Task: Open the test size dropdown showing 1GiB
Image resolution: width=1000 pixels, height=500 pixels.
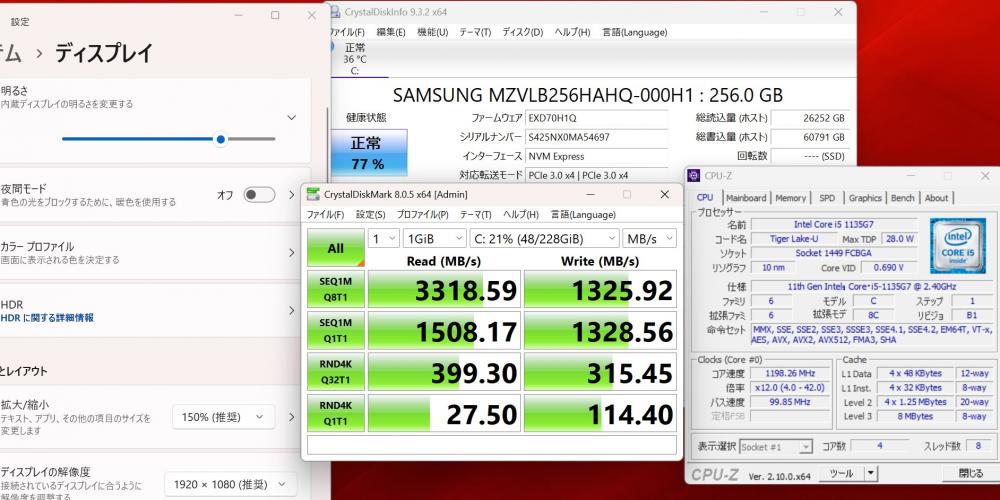Action: point(434,239)
